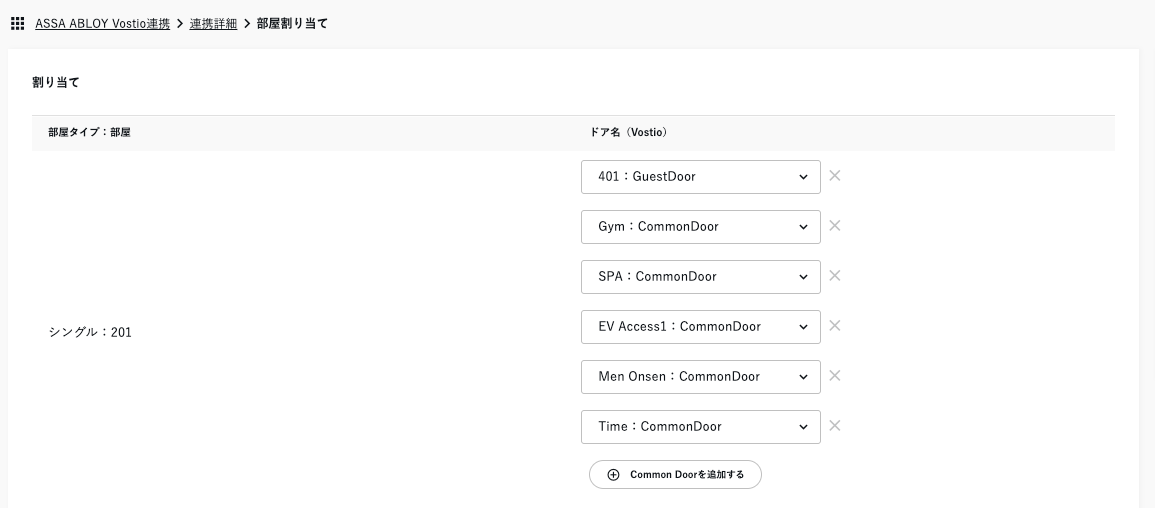Expand the Gym：CommonDoor dropdown
Image resolution: width=1155 pixels, height=508 pixels.
coord(700,227)
